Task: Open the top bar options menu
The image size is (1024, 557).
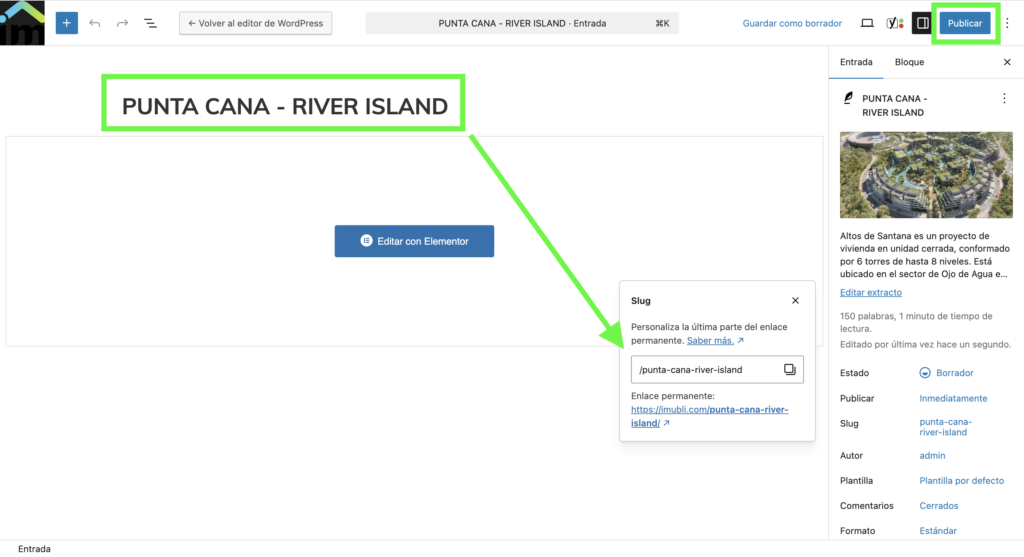Action: click(1007, 23)
